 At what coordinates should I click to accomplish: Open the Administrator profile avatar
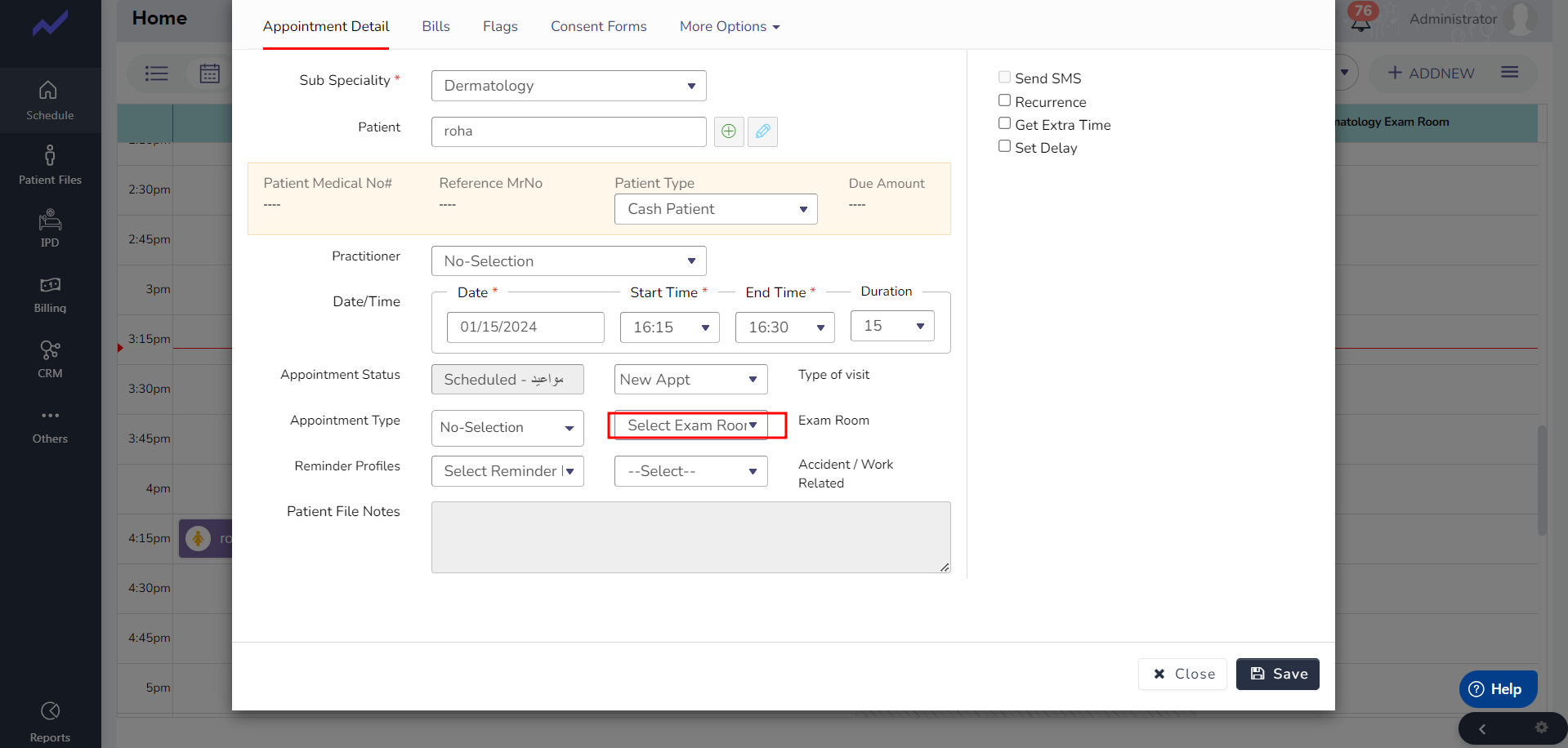coord(1520,19)
